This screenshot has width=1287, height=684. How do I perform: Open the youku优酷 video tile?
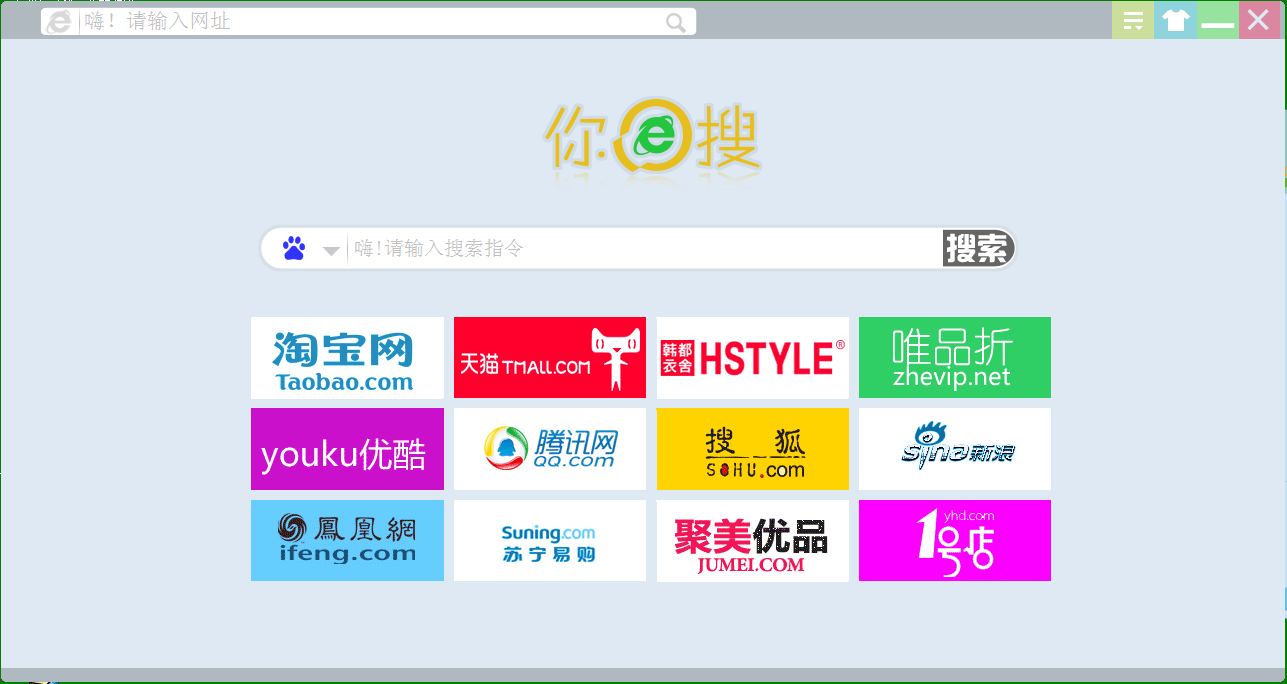tap(346, 448)
